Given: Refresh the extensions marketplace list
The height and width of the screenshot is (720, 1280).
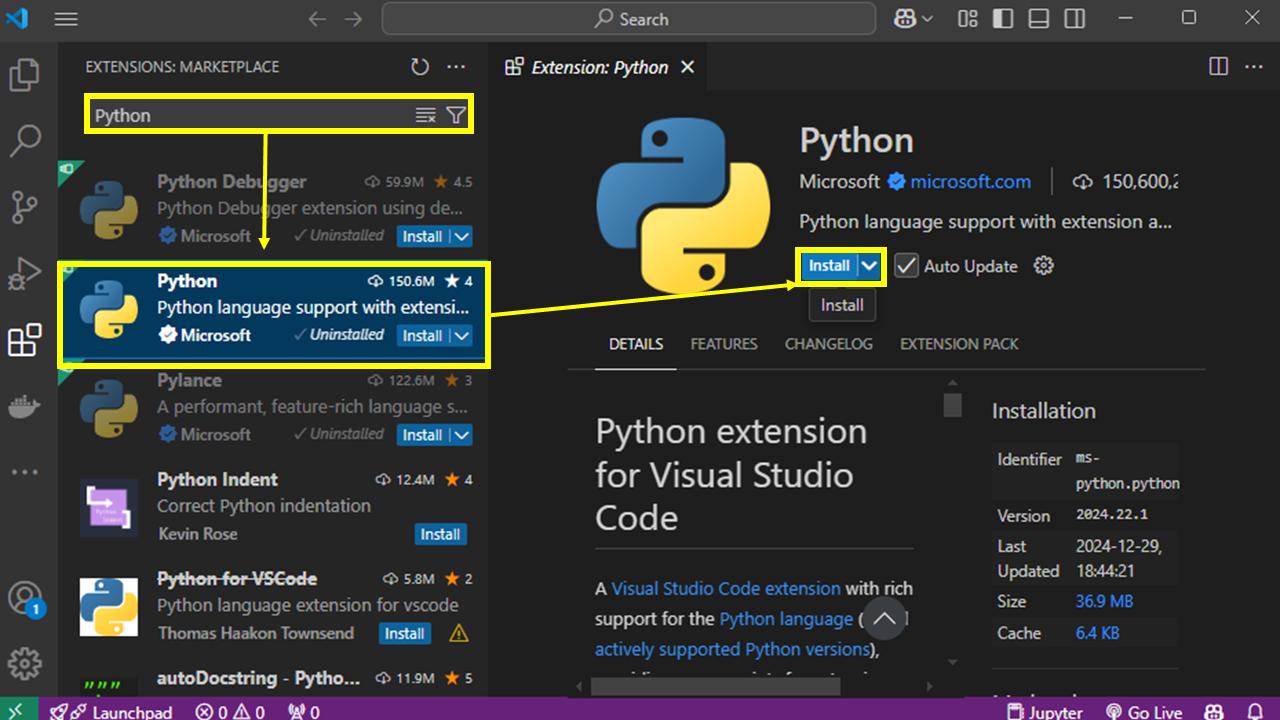Looking at the screenshot, I should click(420, 67).
